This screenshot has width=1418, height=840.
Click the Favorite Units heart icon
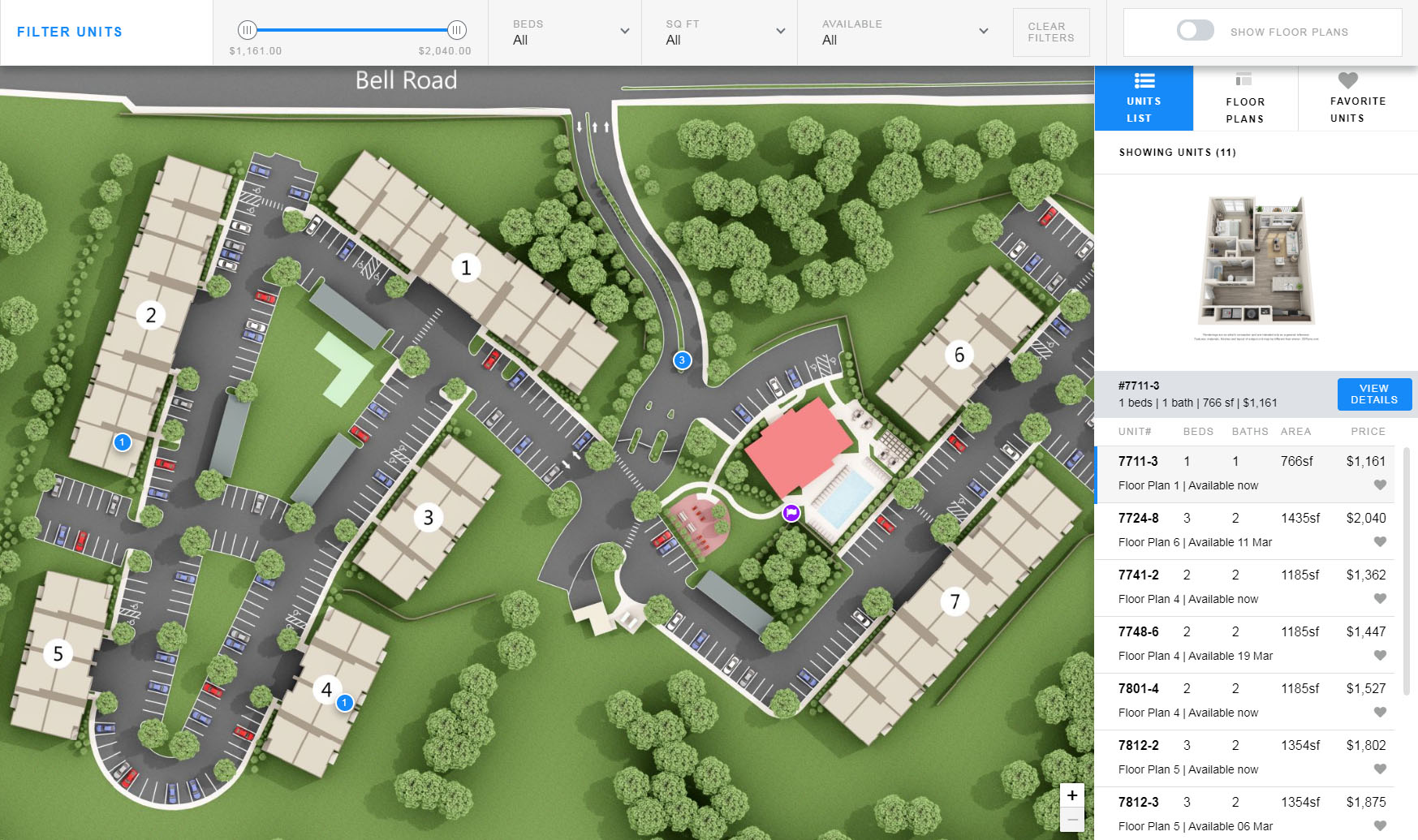1347,80
